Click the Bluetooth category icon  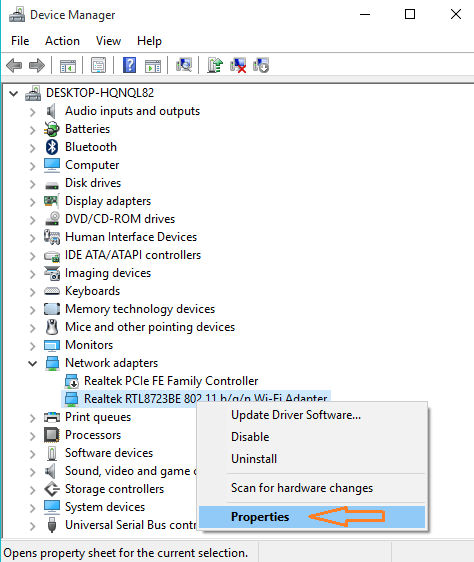[52, 147]
